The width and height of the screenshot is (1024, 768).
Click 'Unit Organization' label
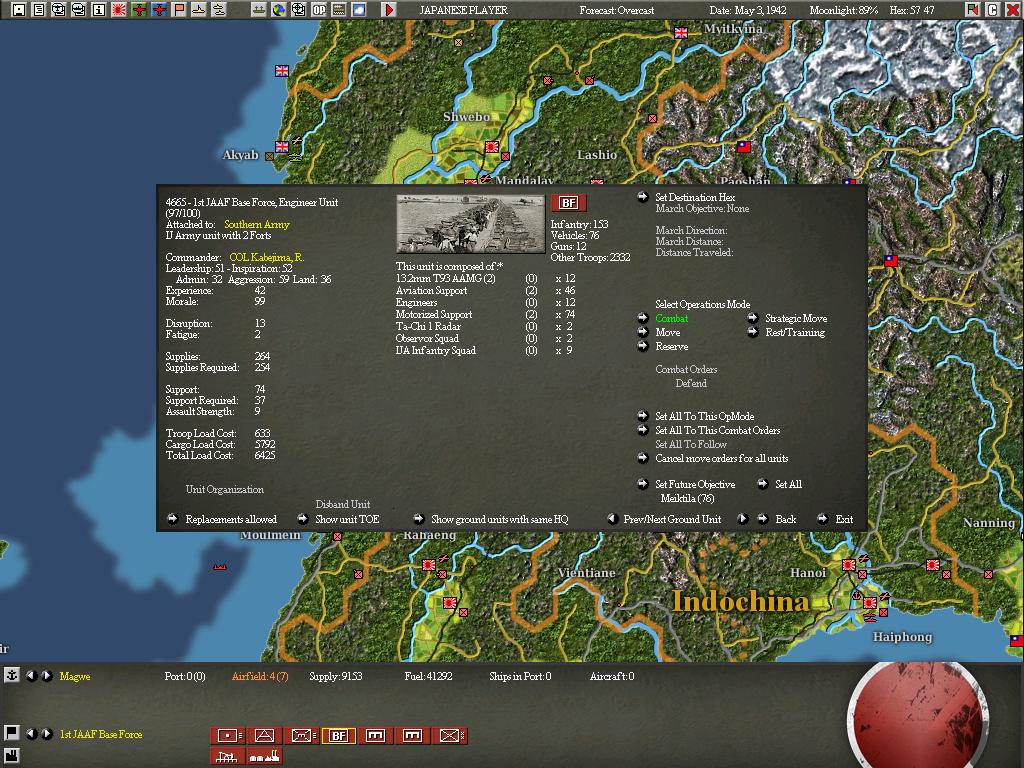225,489
